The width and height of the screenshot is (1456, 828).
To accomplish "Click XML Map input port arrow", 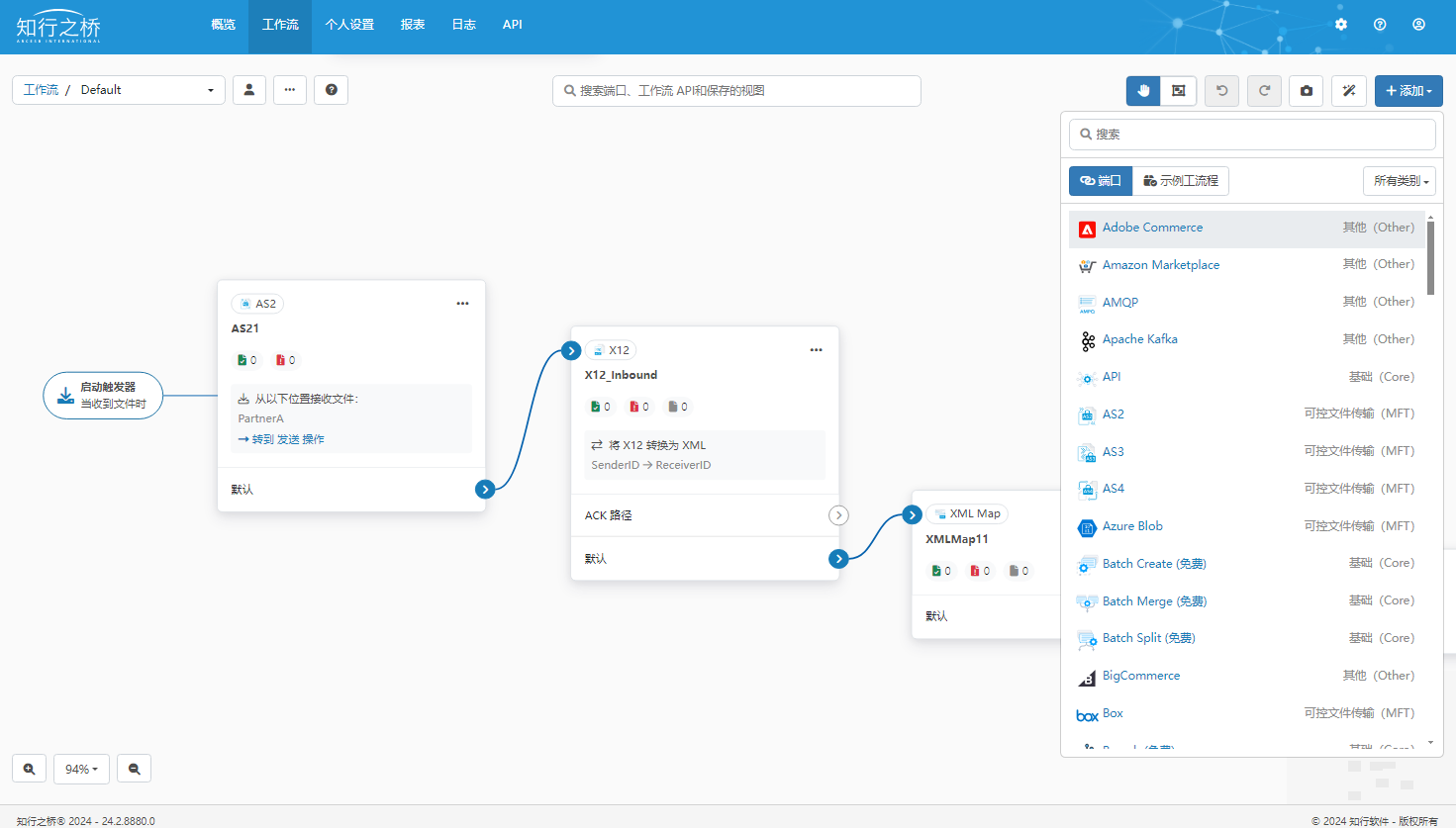I will pos(913,514).
